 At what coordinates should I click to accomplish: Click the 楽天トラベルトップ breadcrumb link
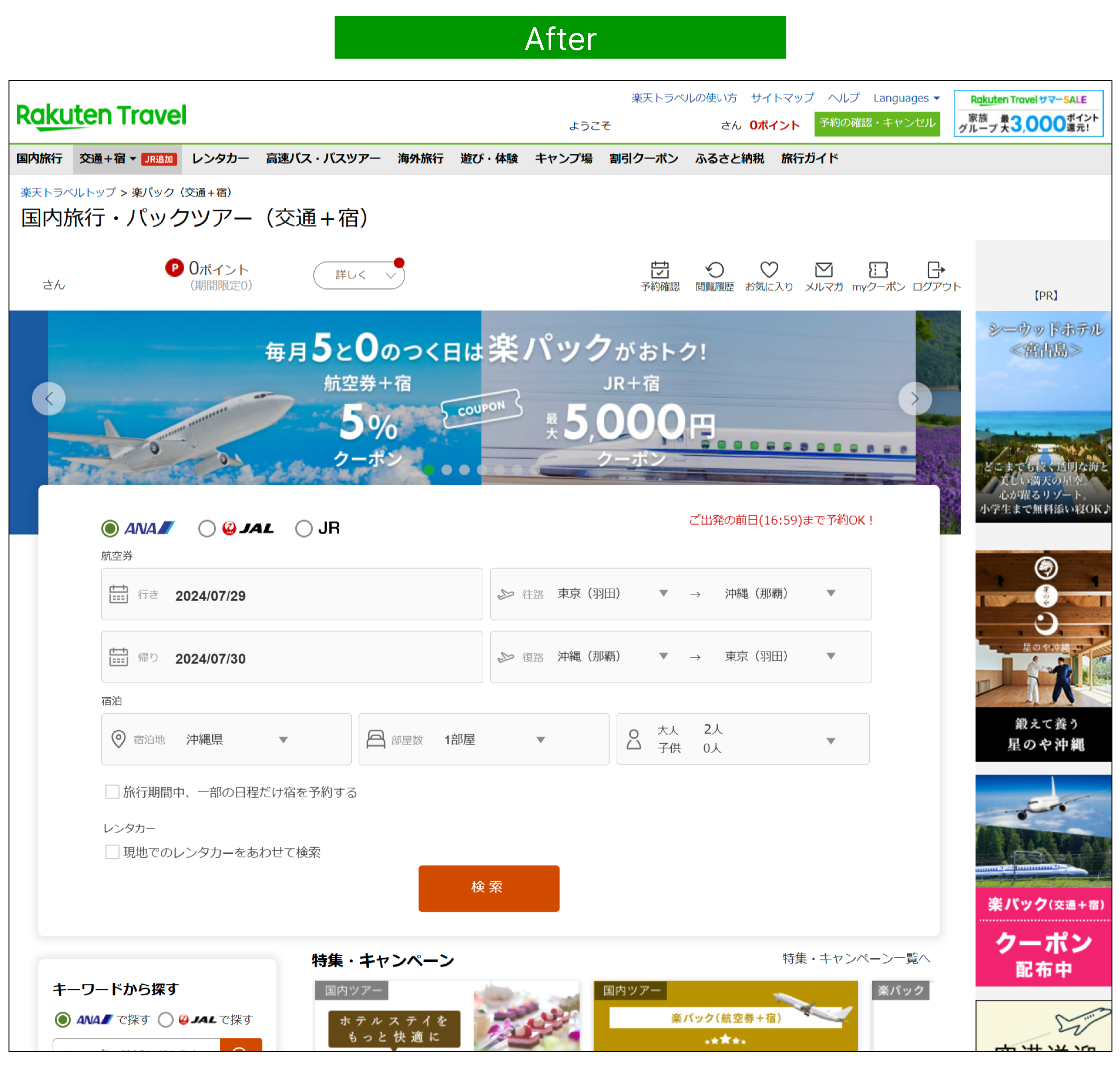tap(68, 193)
